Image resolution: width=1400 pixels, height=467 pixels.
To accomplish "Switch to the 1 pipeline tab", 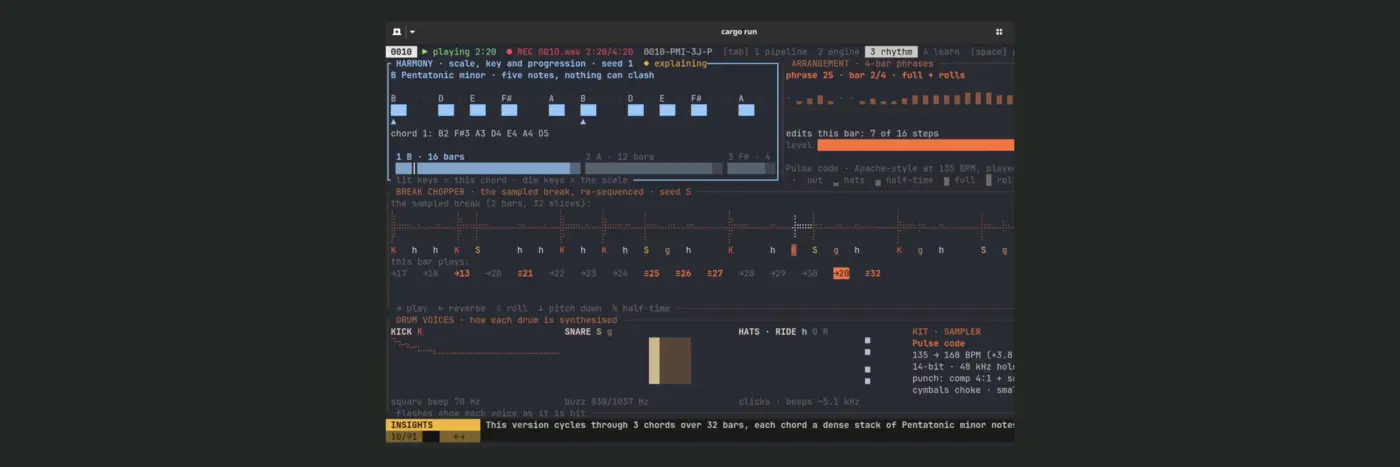I will pos(781,51).
